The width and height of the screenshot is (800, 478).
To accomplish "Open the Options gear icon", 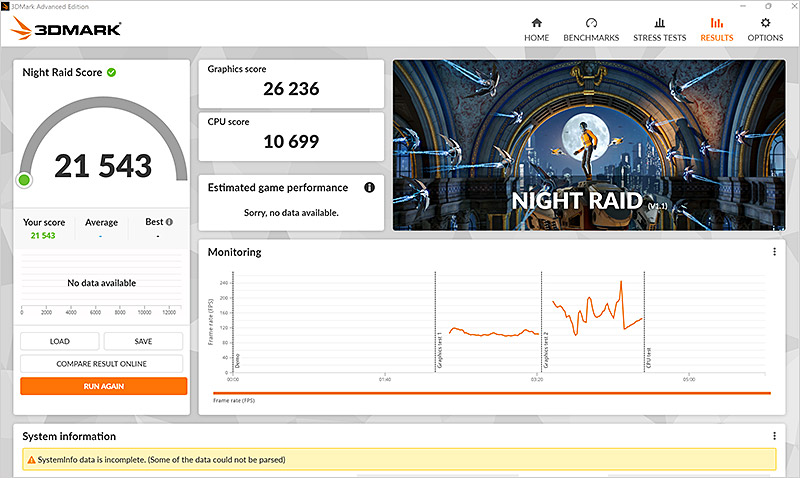I will 766,23.
